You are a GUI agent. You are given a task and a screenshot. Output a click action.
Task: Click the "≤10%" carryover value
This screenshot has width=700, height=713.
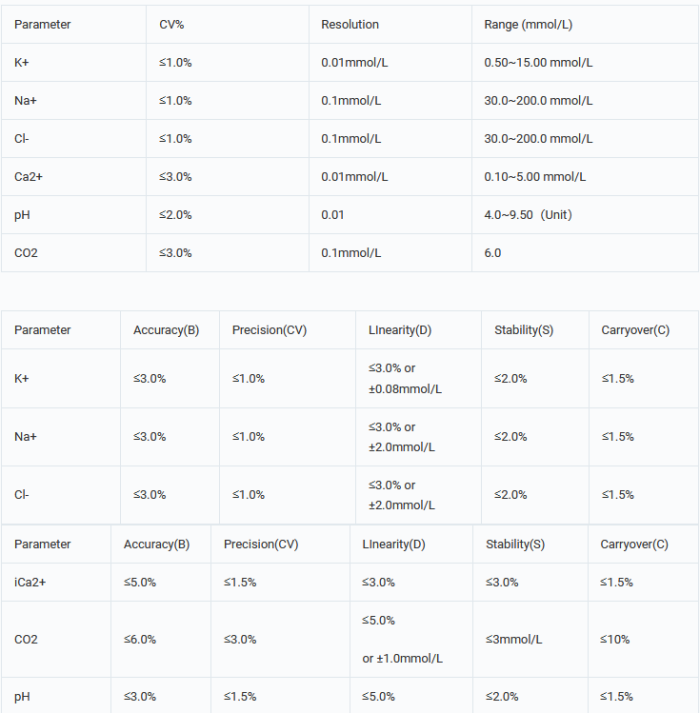615,639
